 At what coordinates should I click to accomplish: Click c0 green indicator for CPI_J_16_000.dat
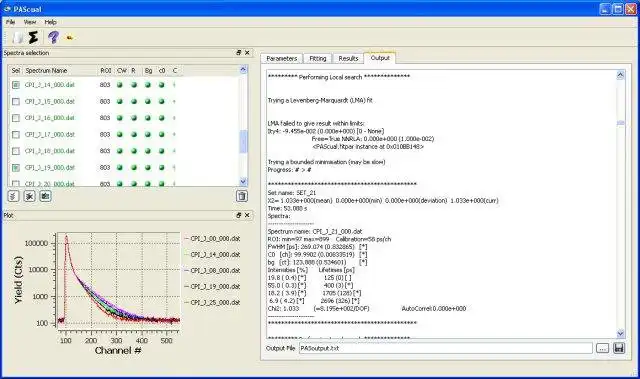(x=162, y=118)
